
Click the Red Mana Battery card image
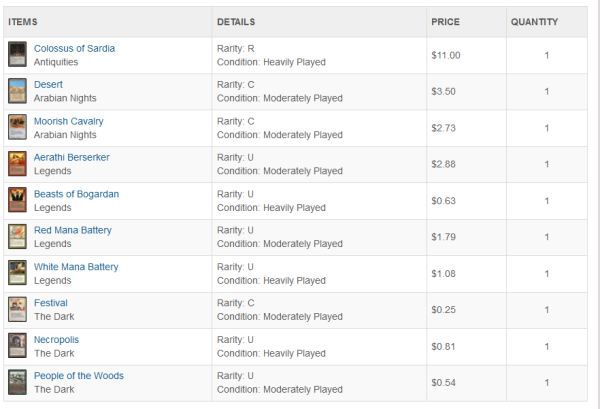(16, 237)
